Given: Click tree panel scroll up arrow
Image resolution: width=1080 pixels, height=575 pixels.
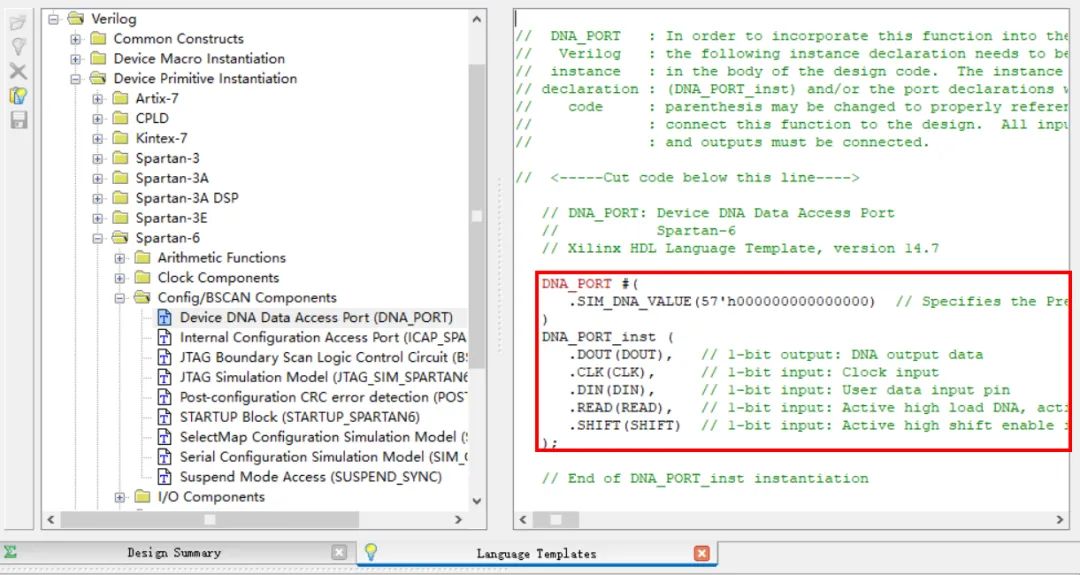Looking at the screenshot, I should pyautogui.click(x=477, y=20).
